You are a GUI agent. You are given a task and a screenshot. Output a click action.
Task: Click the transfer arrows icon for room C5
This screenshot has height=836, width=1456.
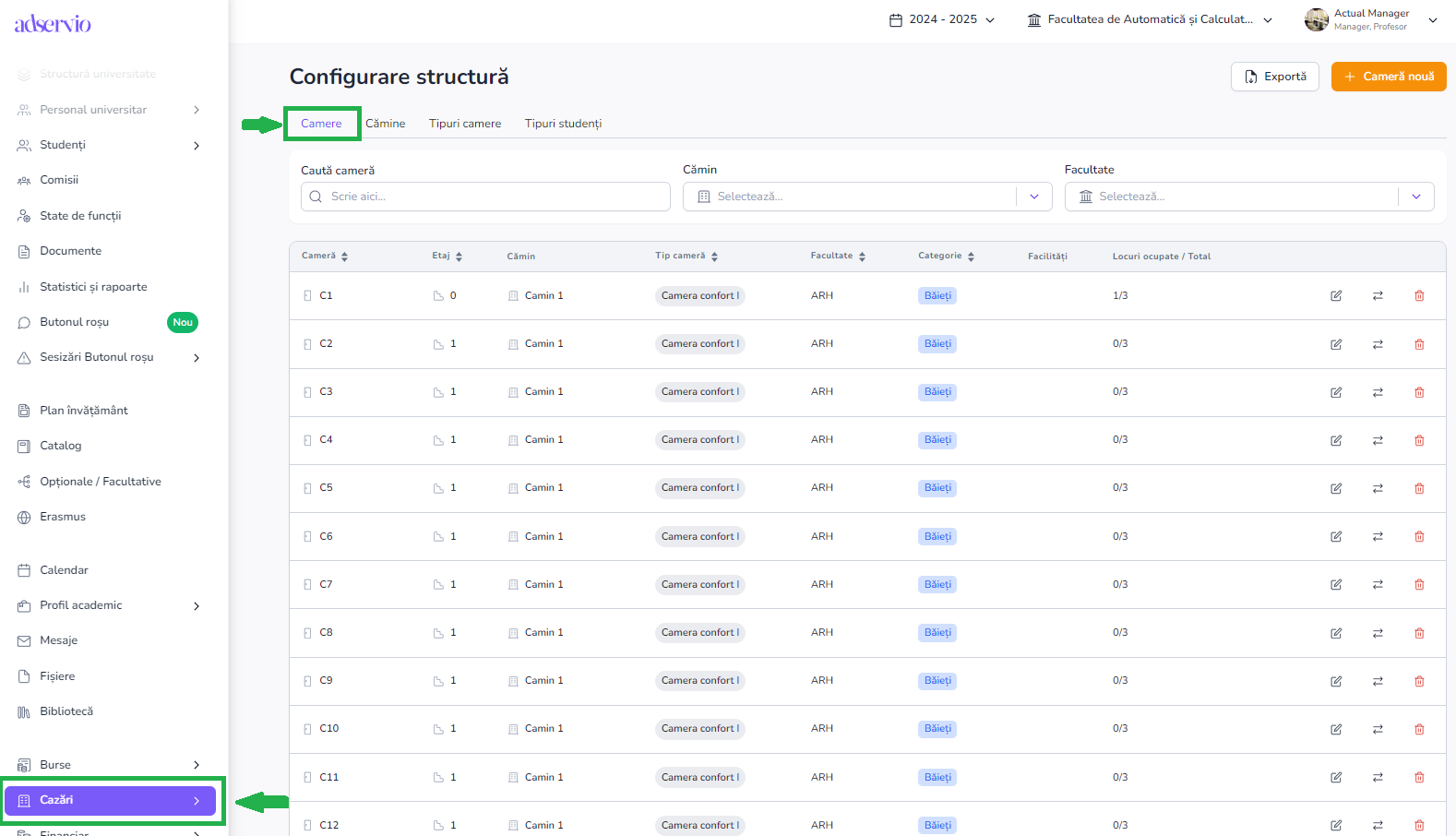click(x=1378, y=488)
